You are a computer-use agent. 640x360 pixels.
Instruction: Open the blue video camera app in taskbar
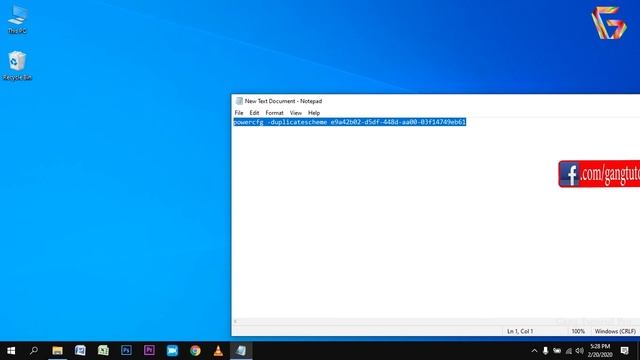tap(172, 351)
